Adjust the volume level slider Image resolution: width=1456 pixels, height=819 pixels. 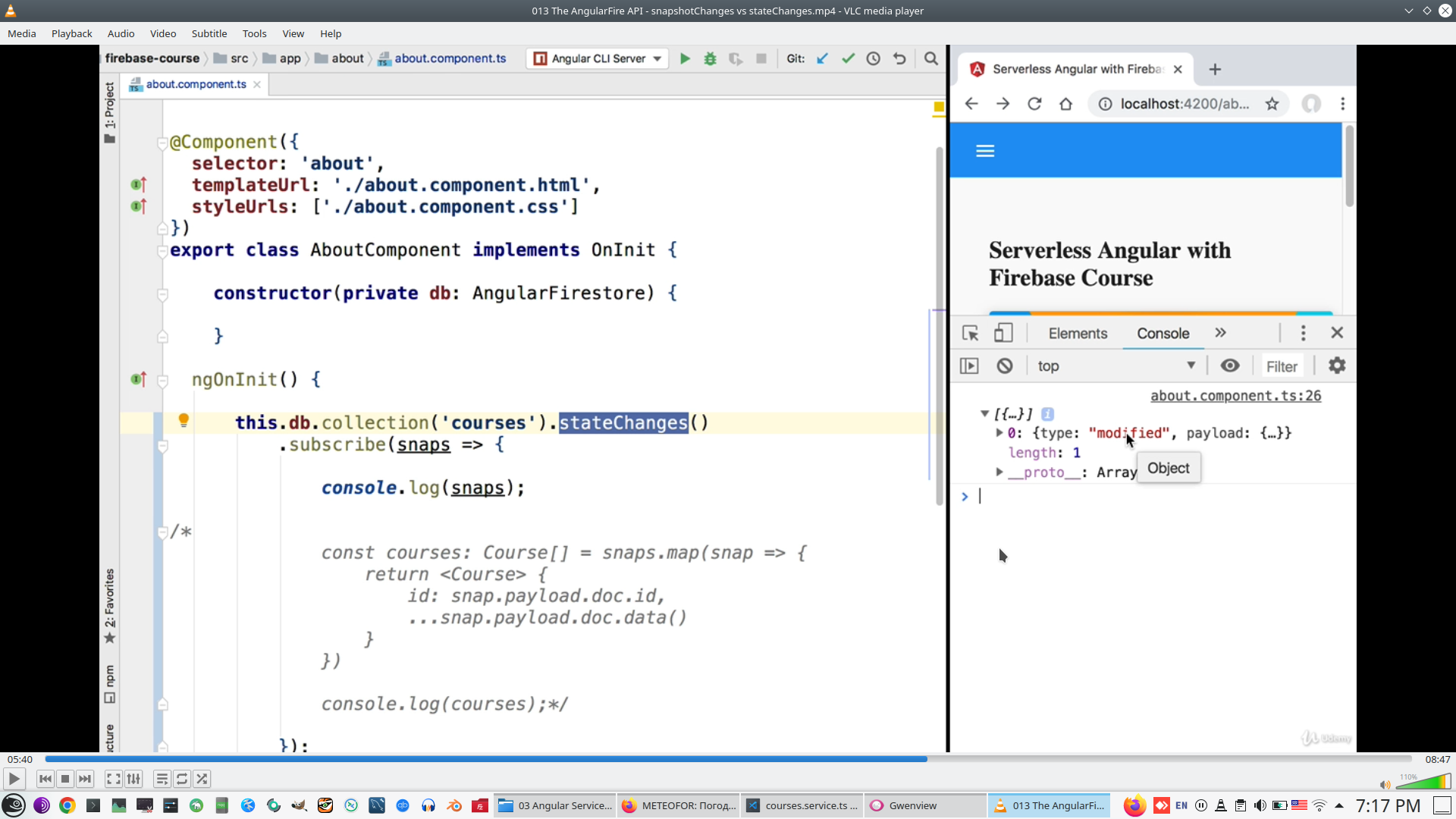(x=1423, y=783)
